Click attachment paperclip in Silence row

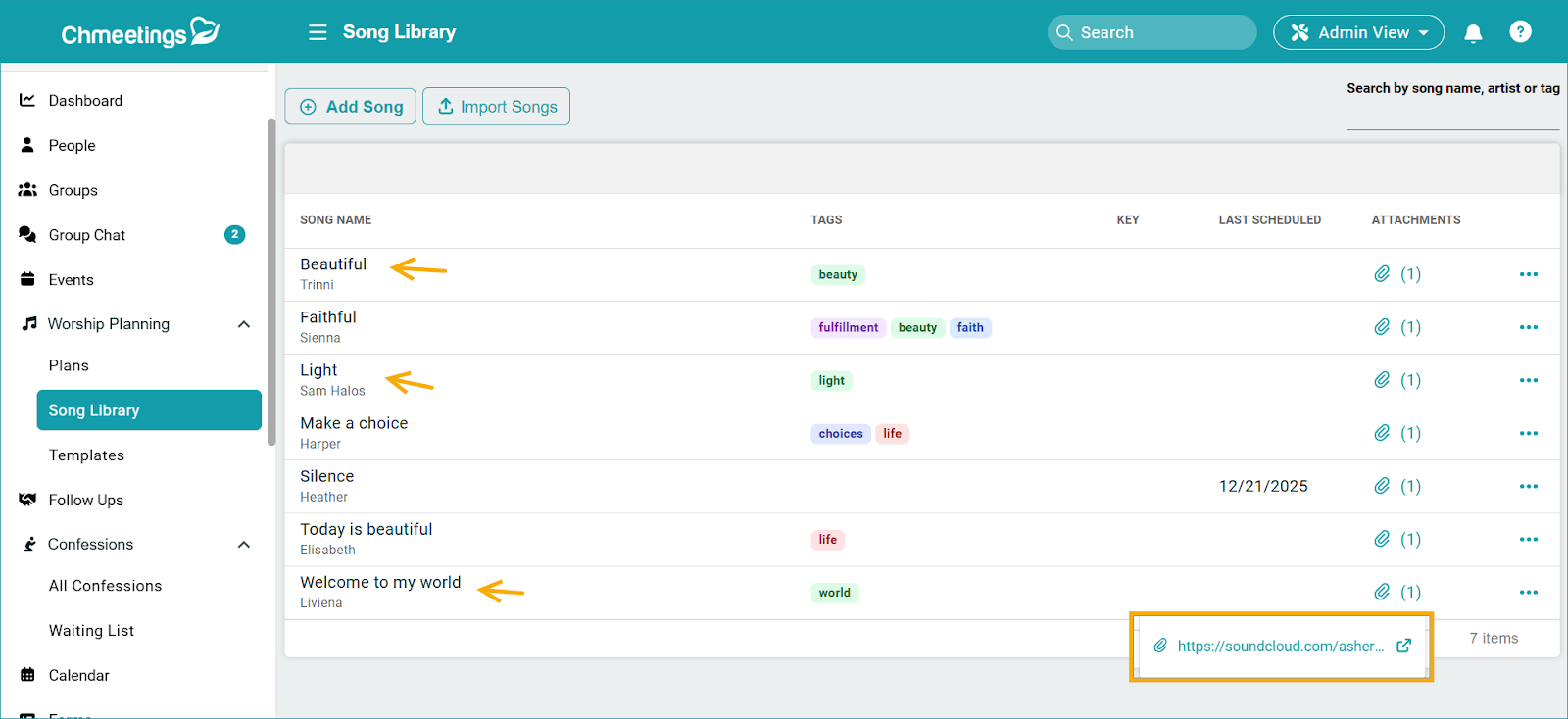[1382, 486]
